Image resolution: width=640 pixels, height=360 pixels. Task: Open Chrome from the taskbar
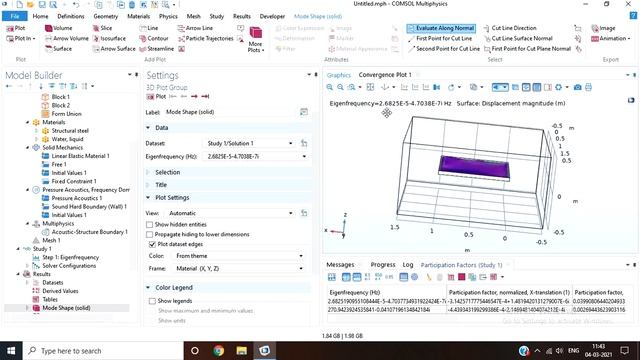(x=218, y=351)
